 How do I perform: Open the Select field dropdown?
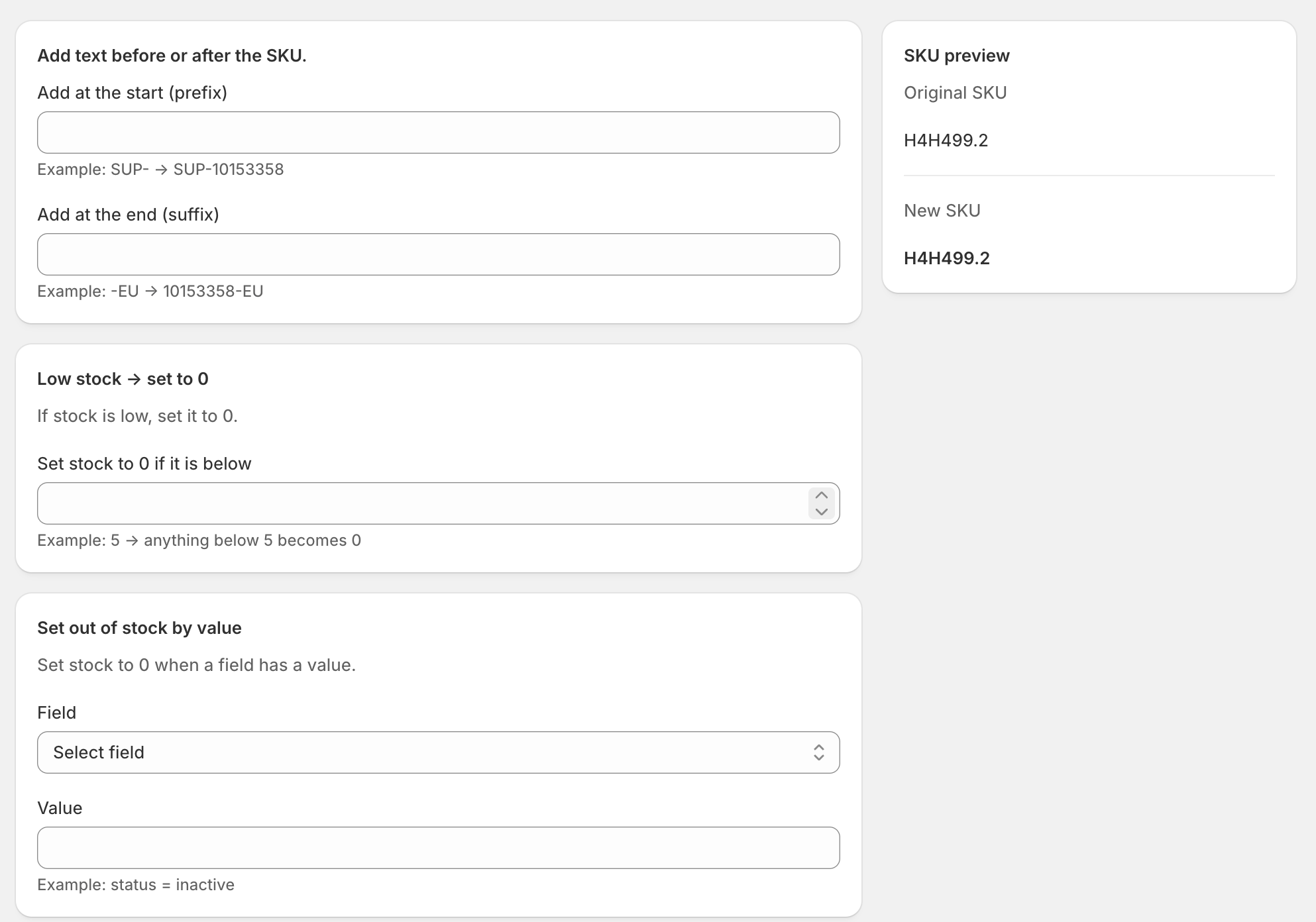click(x=438, y=752)
